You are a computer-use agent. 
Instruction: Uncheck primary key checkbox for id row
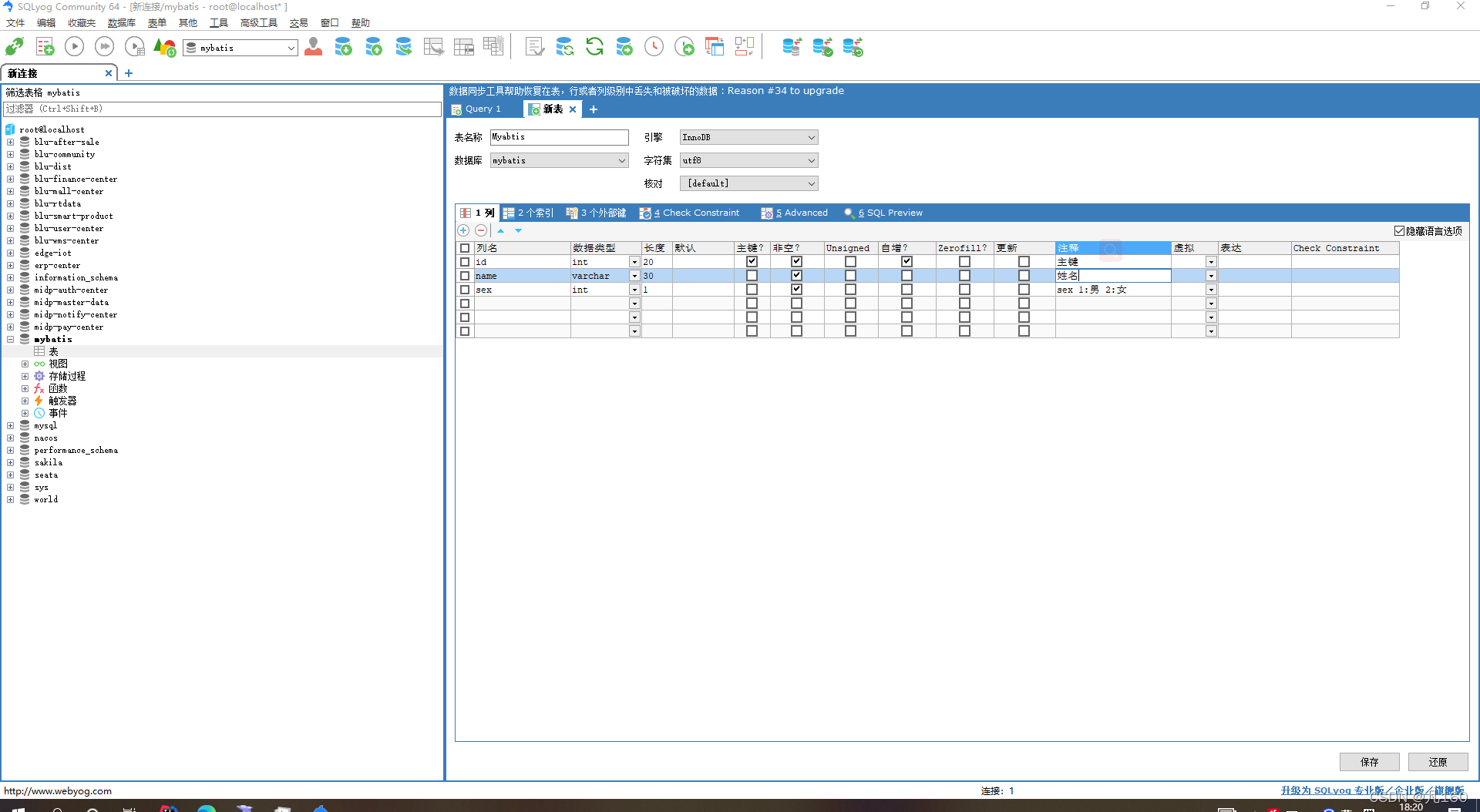(x=752, y=262)
